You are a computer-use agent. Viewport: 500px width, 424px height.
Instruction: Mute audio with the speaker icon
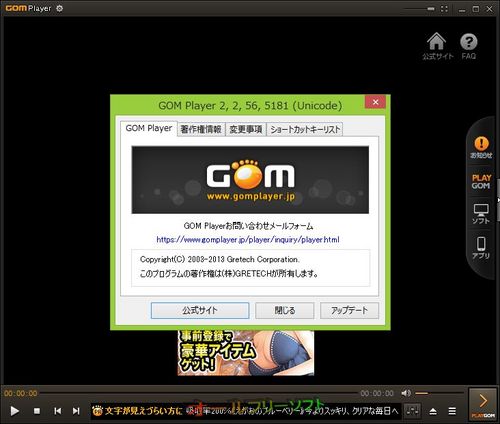(406, 393)
